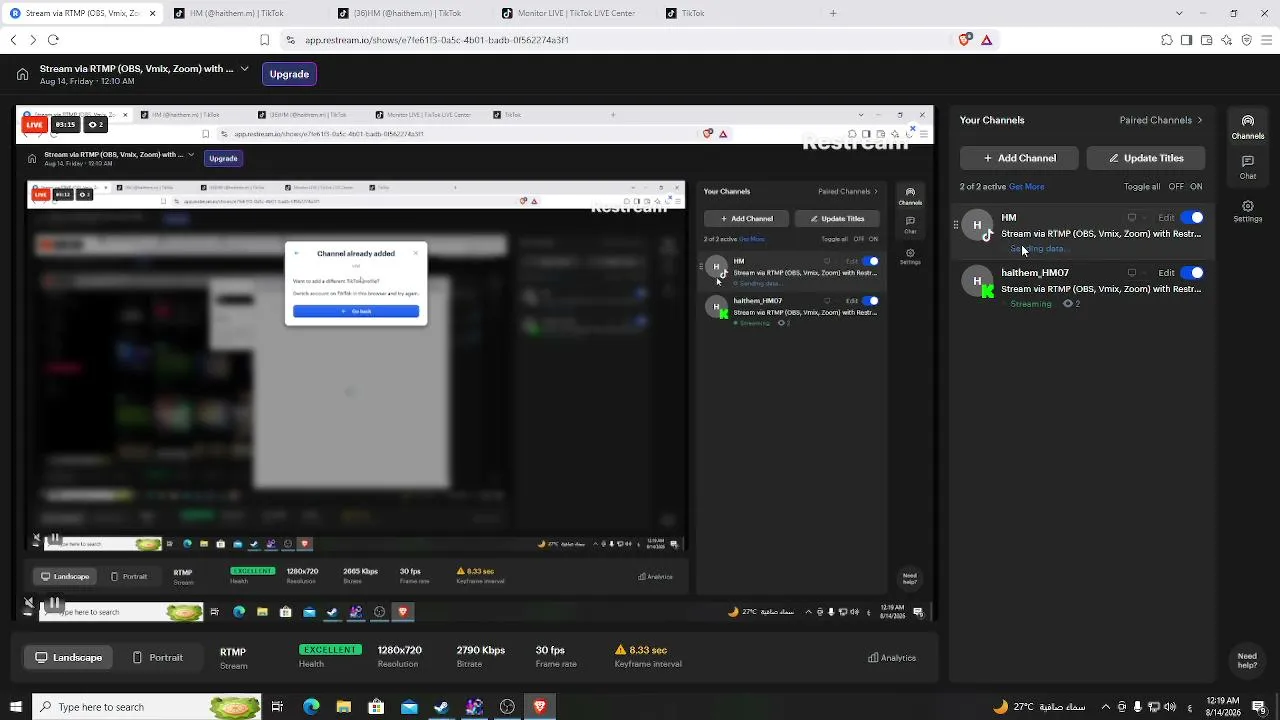Disable the haithem_HM07 channel toggle

click(1192, 272)
